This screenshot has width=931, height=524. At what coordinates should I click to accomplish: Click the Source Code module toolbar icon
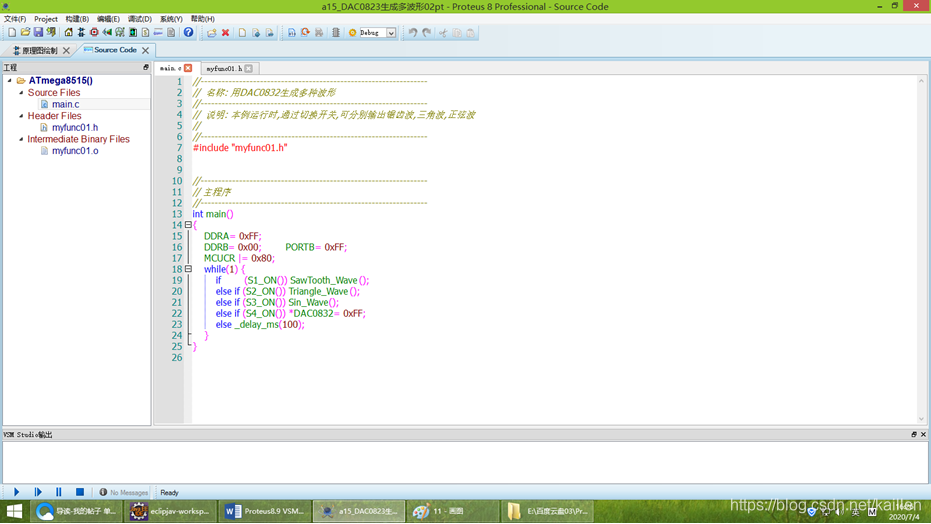tap(158, 33)
